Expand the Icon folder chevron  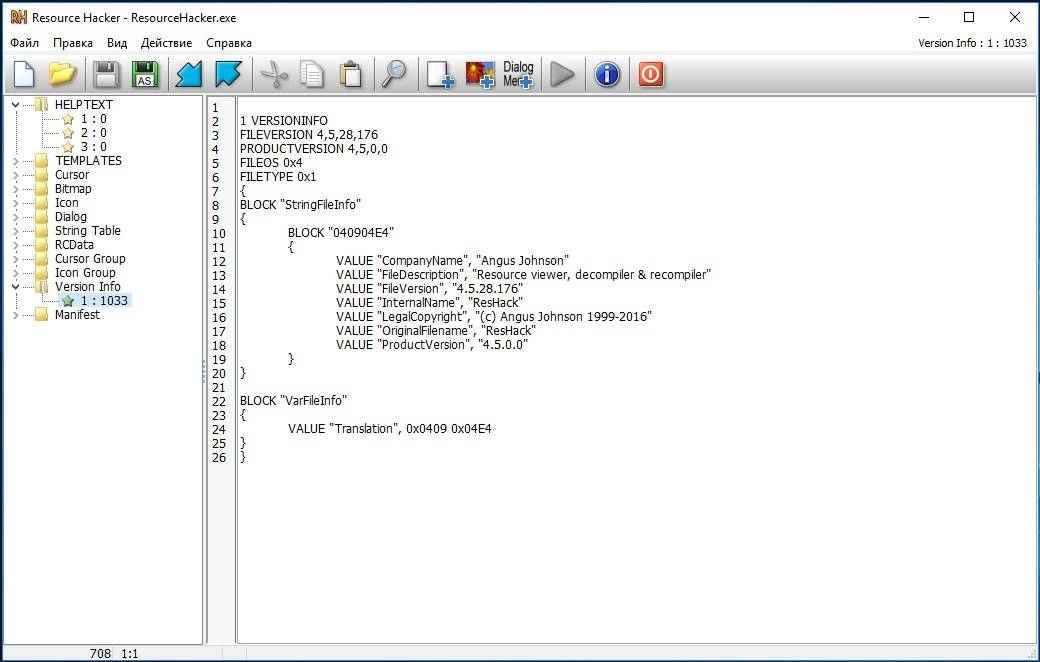coord(15,203)
